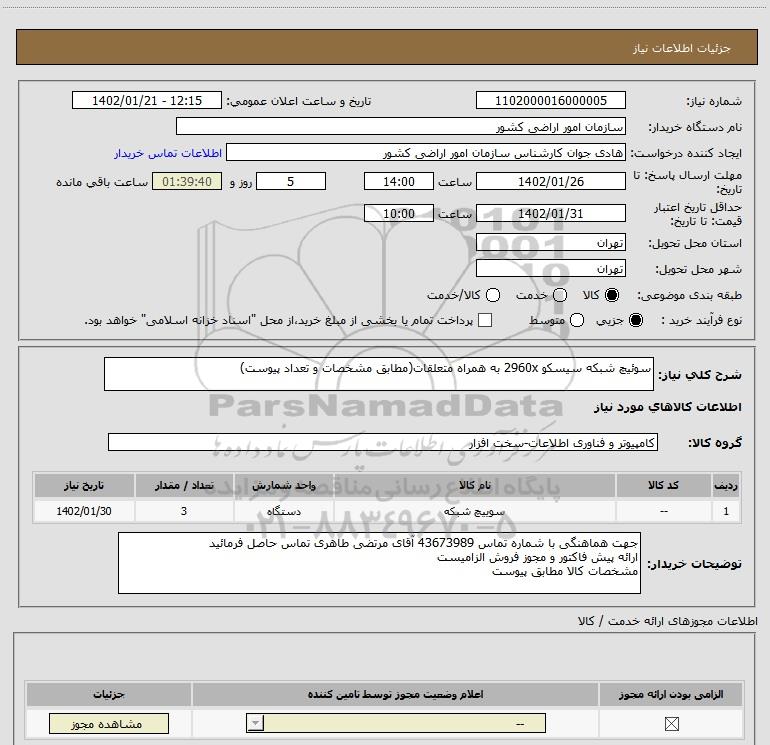The image size is (770, 745).
Task: Click the goods group کامپیوتر و فناوری field
Action: 383,442
